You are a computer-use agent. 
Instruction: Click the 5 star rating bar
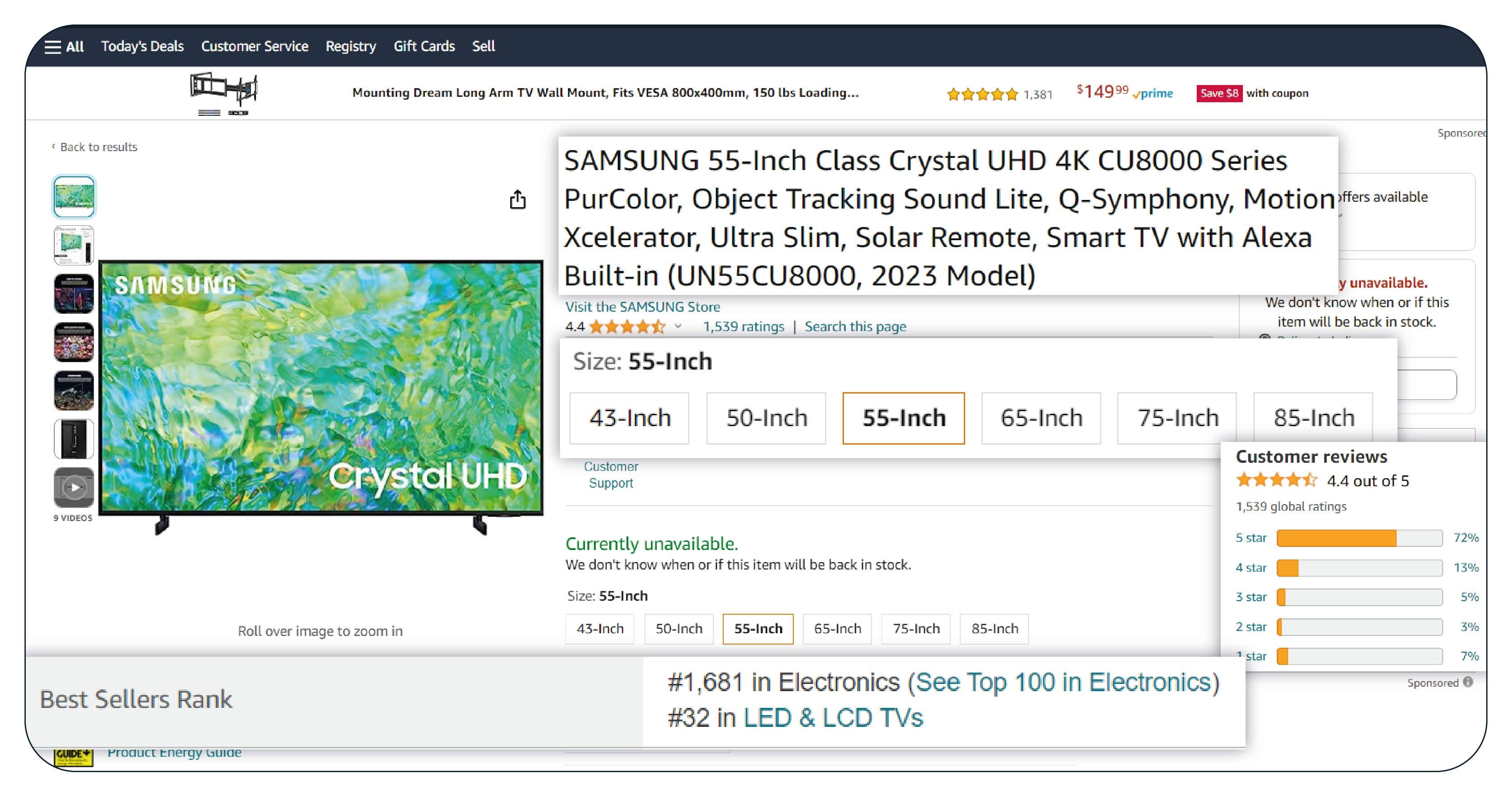[x=1359, y=538]
